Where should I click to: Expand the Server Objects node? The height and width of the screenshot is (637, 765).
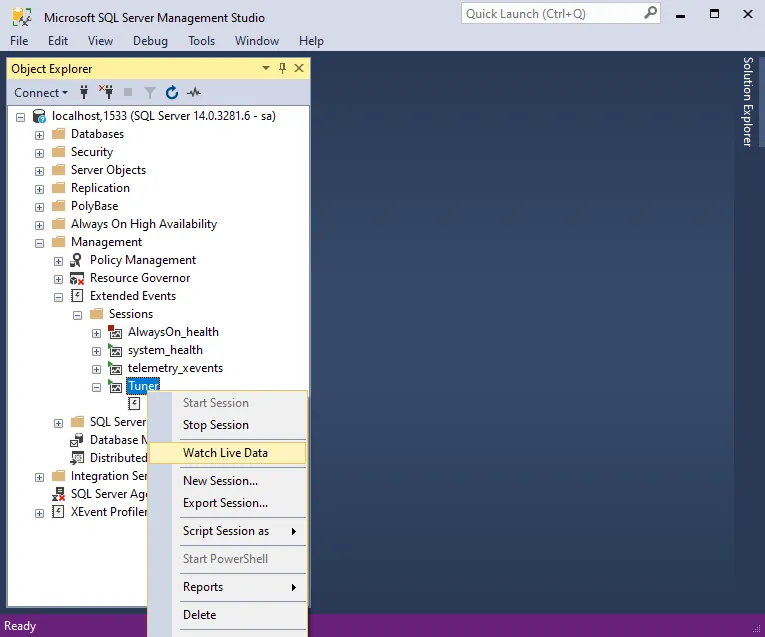click(x=40, y=171)
